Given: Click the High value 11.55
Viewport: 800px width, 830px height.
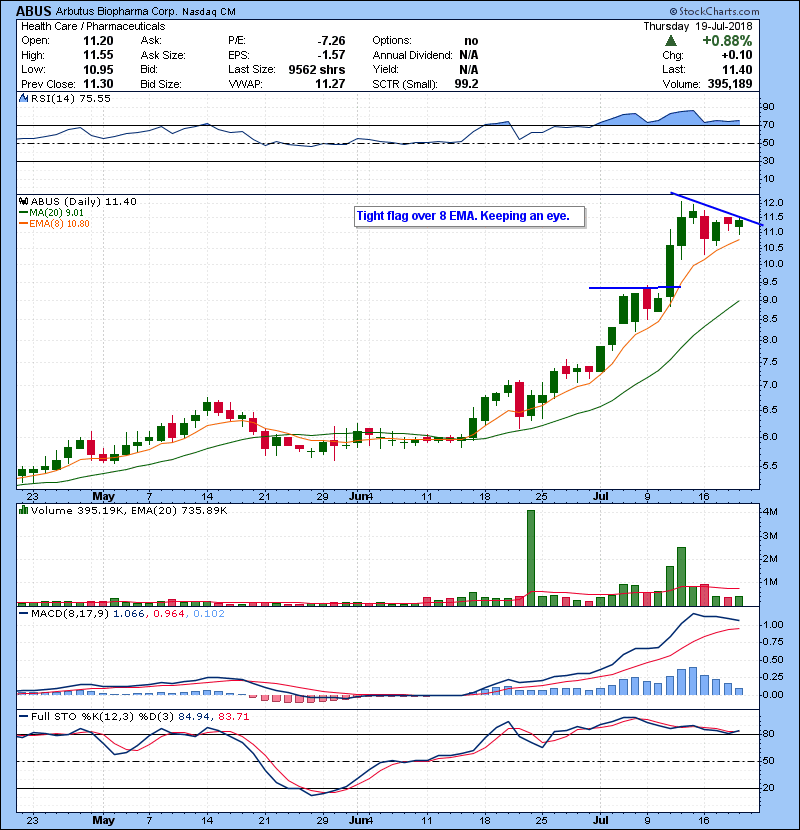Looking at the screenshot, I should point(98,55).
